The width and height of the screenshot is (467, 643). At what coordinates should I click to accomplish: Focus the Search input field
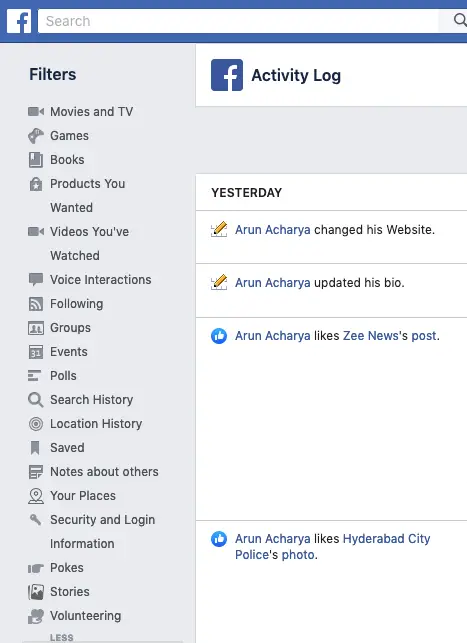238,21
